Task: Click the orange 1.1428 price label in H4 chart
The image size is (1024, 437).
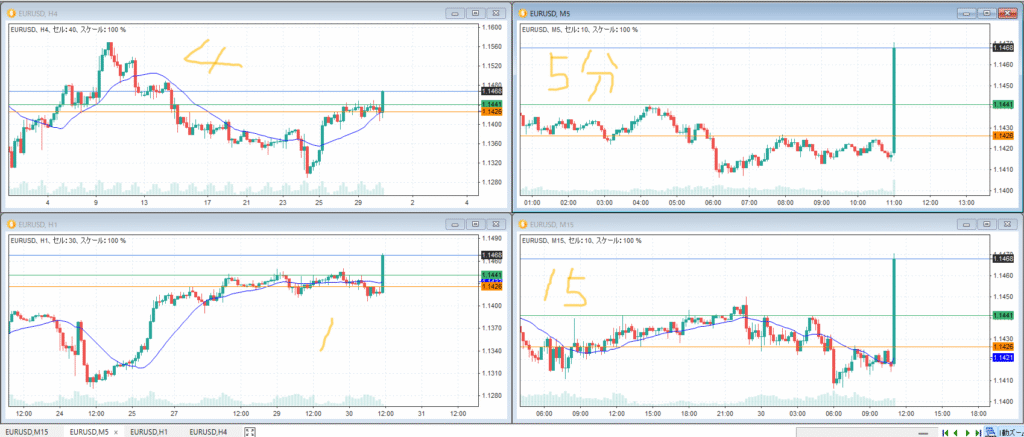Action: (491, 112)
